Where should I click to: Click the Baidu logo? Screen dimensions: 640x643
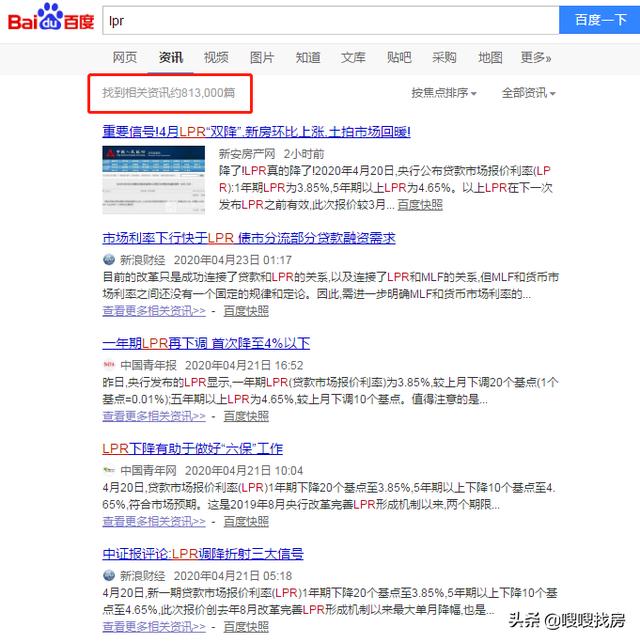click(51, 18)
